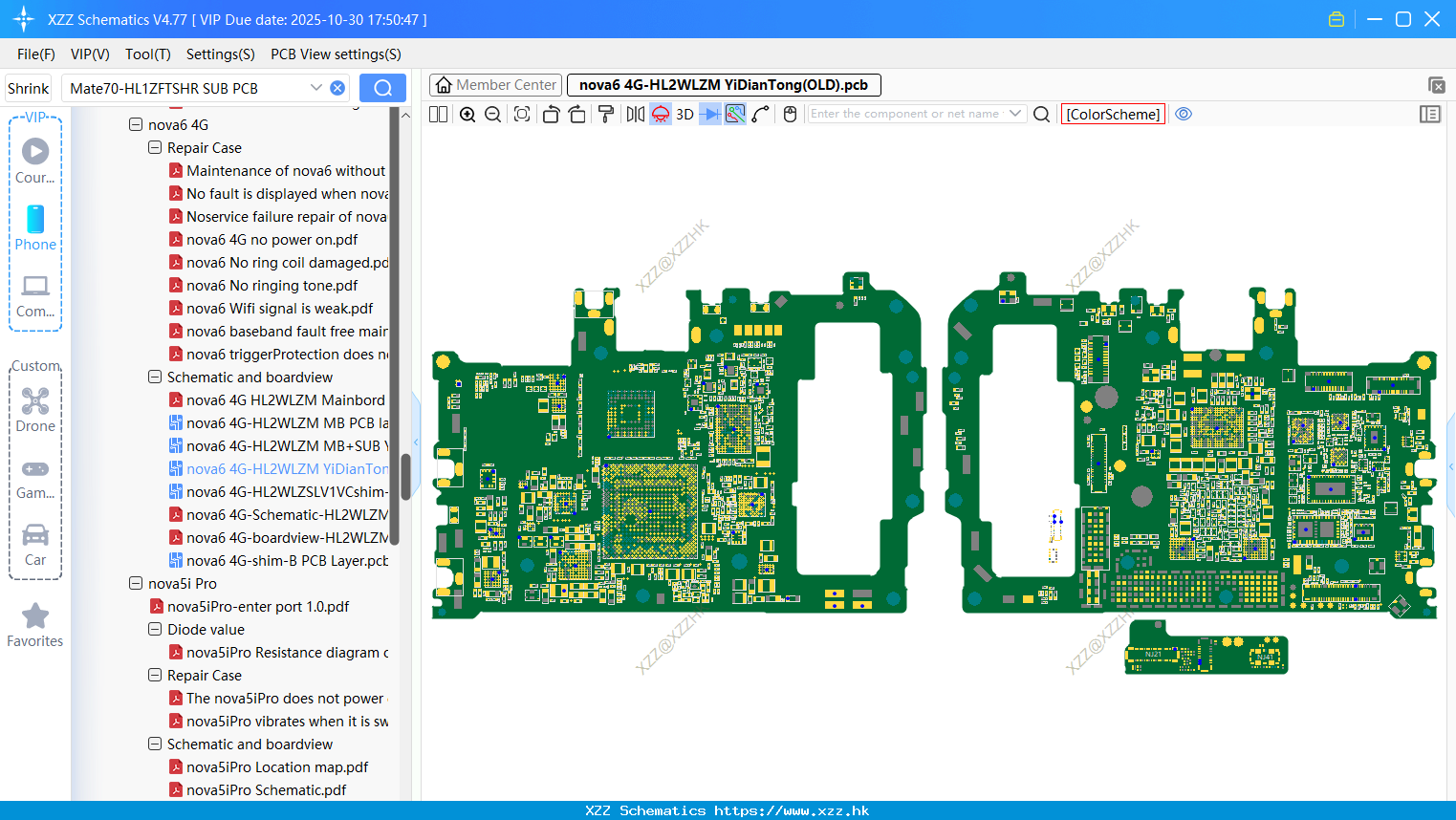
Task: Collapse nova6 Schematic and boardview node
Action: pos(155,377)
